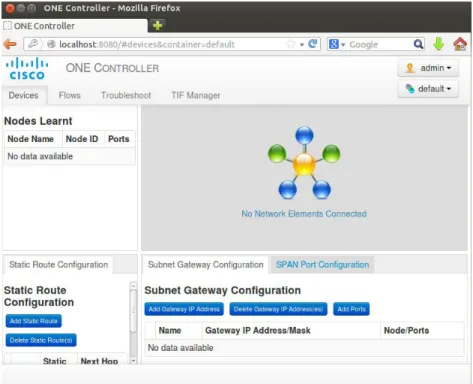Click the site identity globe icon

coord(51,44)
